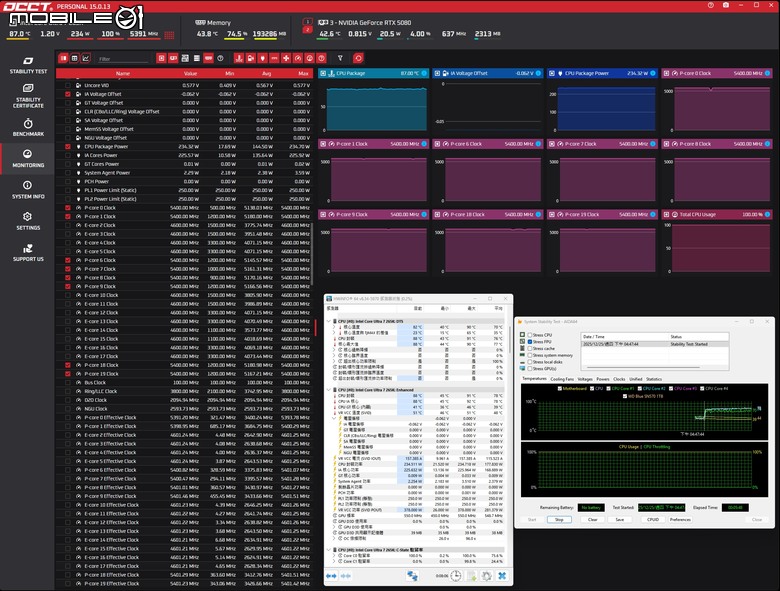Screen dimensions: 780x591
Task: Open options dot on Total CPU Usage graph
Action: click(x=768, y=214)
